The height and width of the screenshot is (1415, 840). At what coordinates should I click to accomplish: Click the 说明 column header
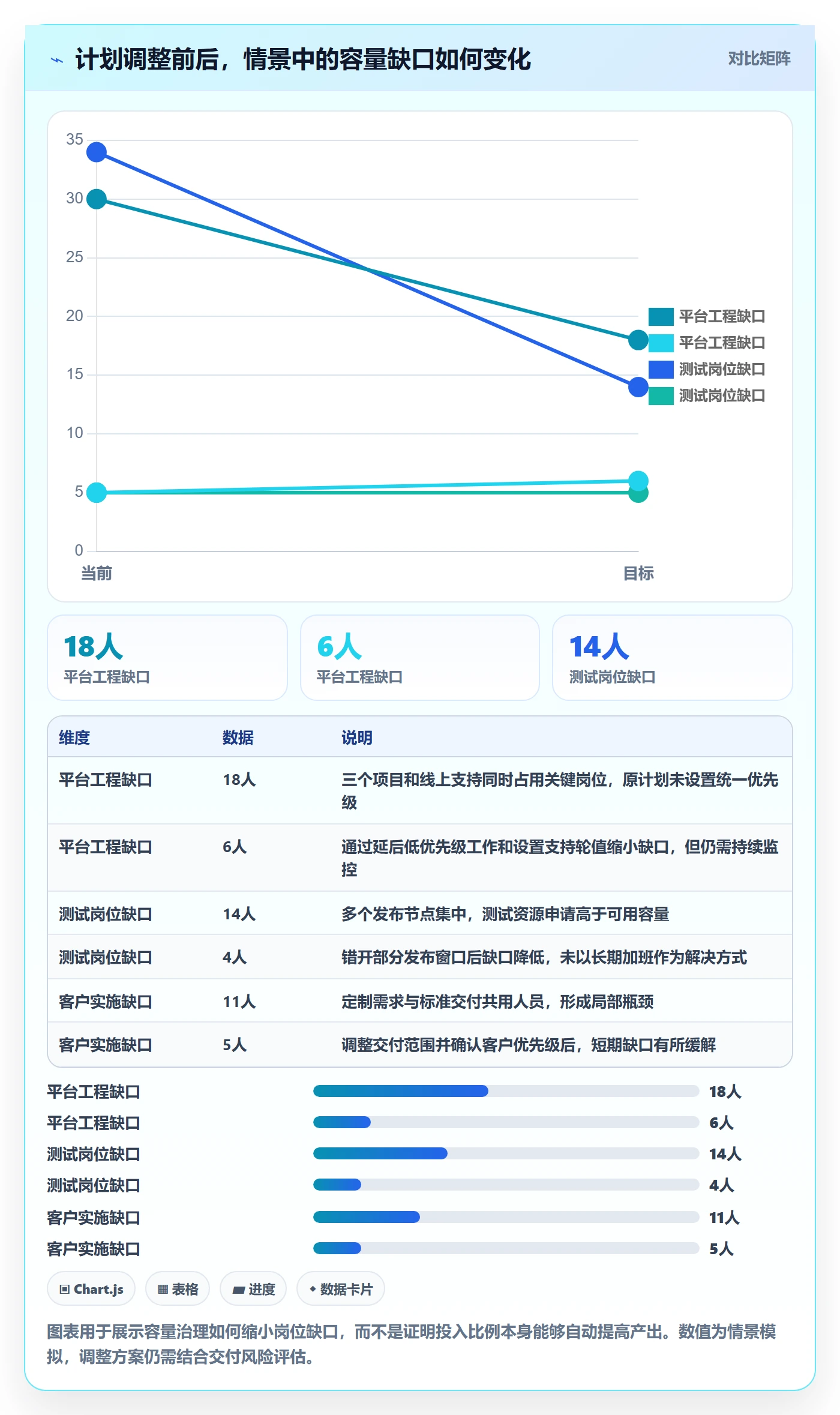pos(357,738)
